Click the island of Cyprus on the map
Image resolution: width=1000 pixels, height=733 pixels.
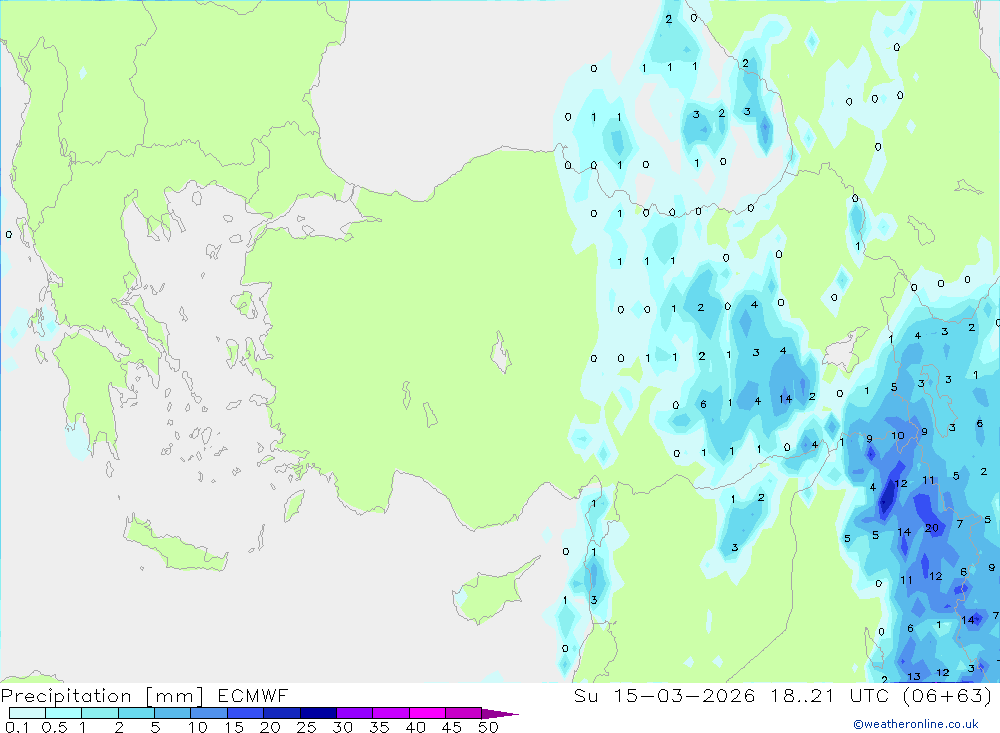coord(491,593)
